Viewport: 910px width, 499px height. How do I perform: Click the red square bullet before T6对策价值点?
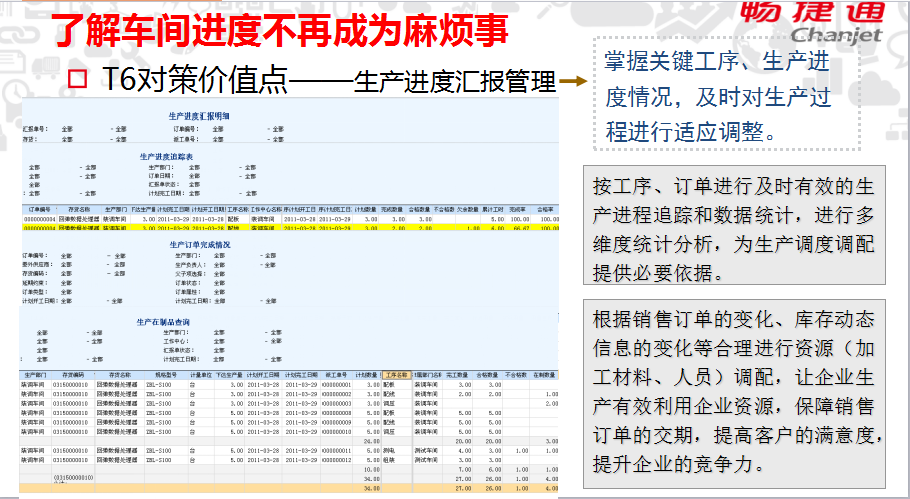[x=77, y=79]
